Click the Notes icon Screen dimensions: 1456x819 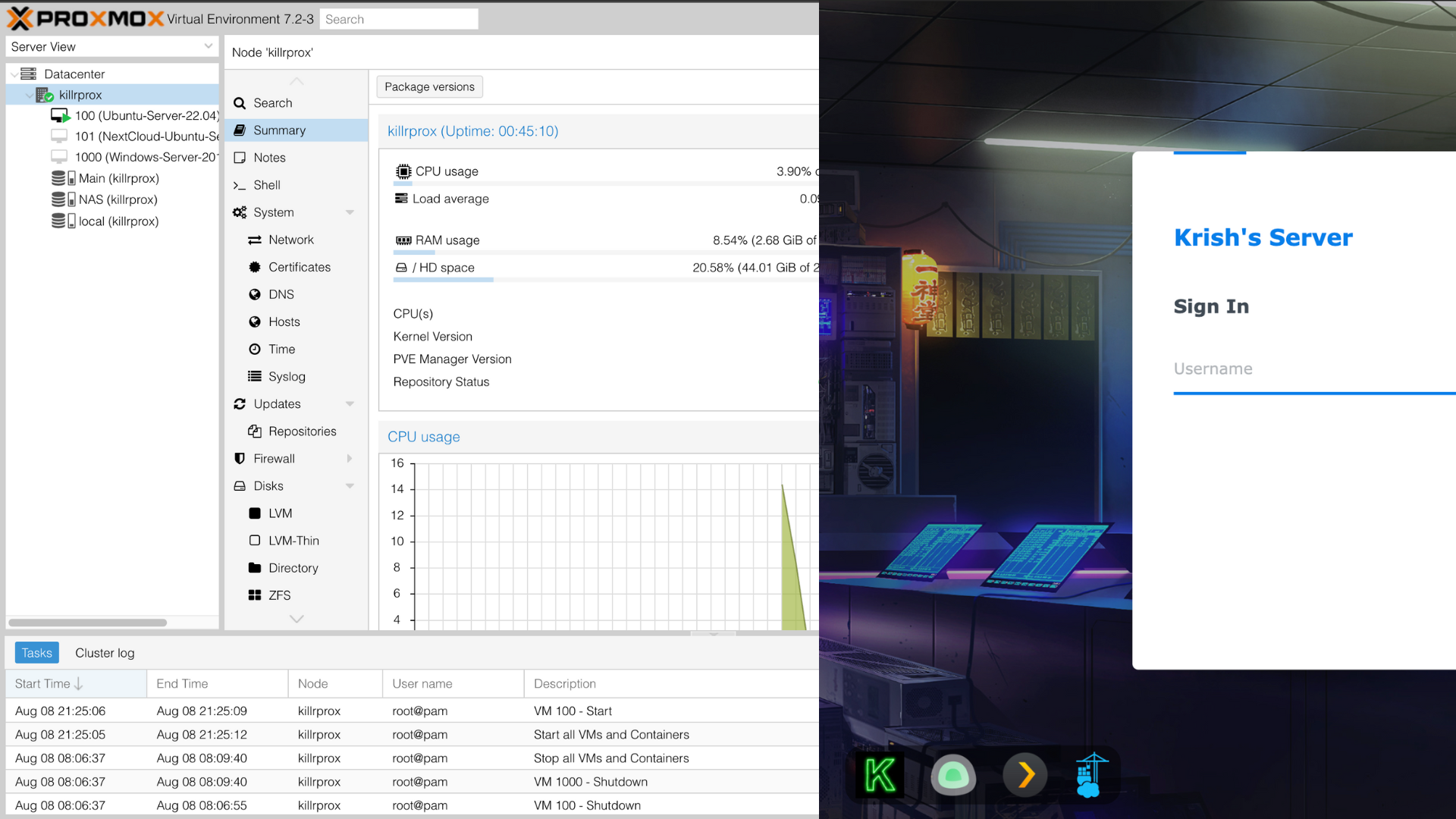240,158
